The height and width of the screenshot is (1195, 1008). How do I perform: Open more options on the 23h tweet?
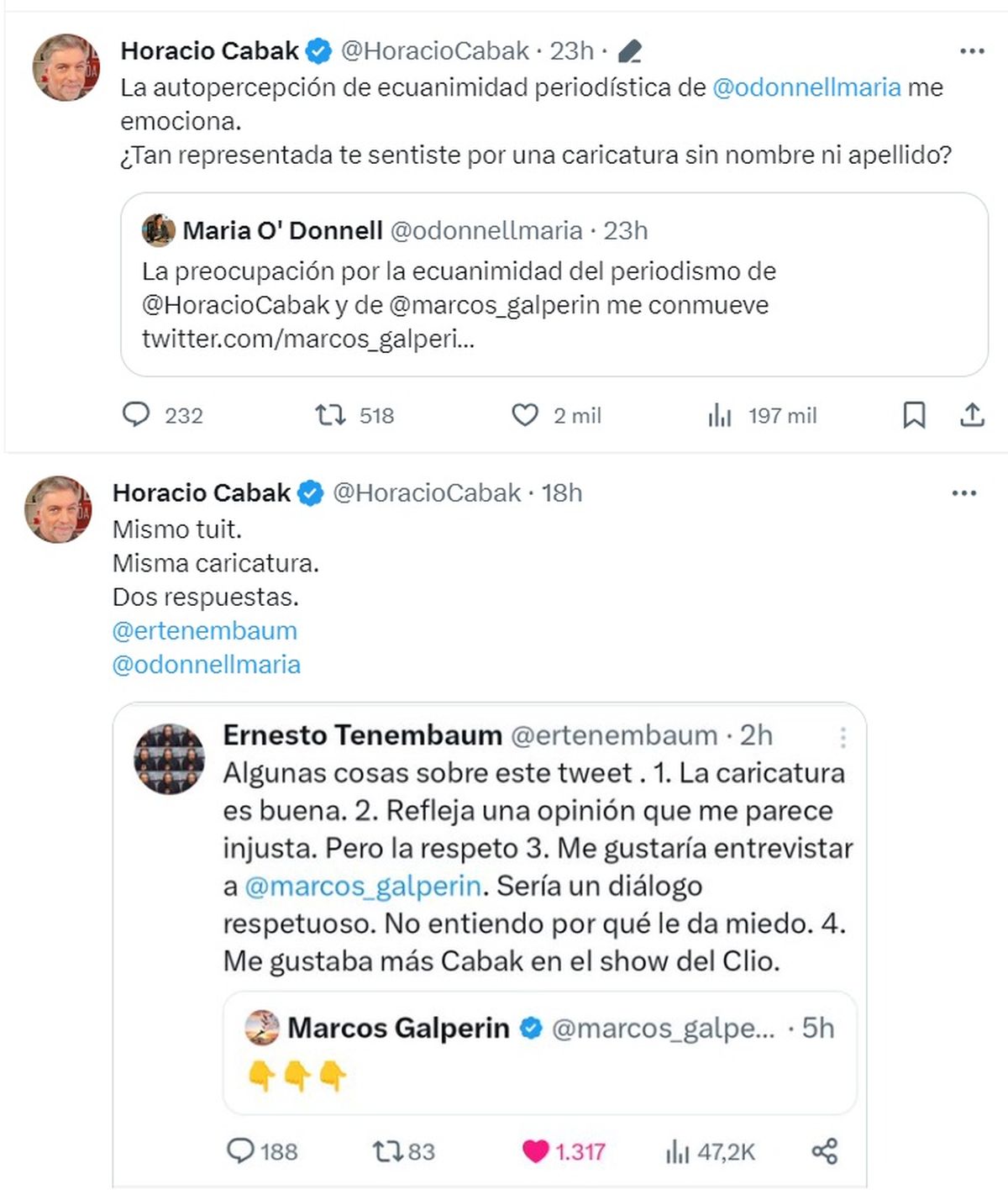972,51
